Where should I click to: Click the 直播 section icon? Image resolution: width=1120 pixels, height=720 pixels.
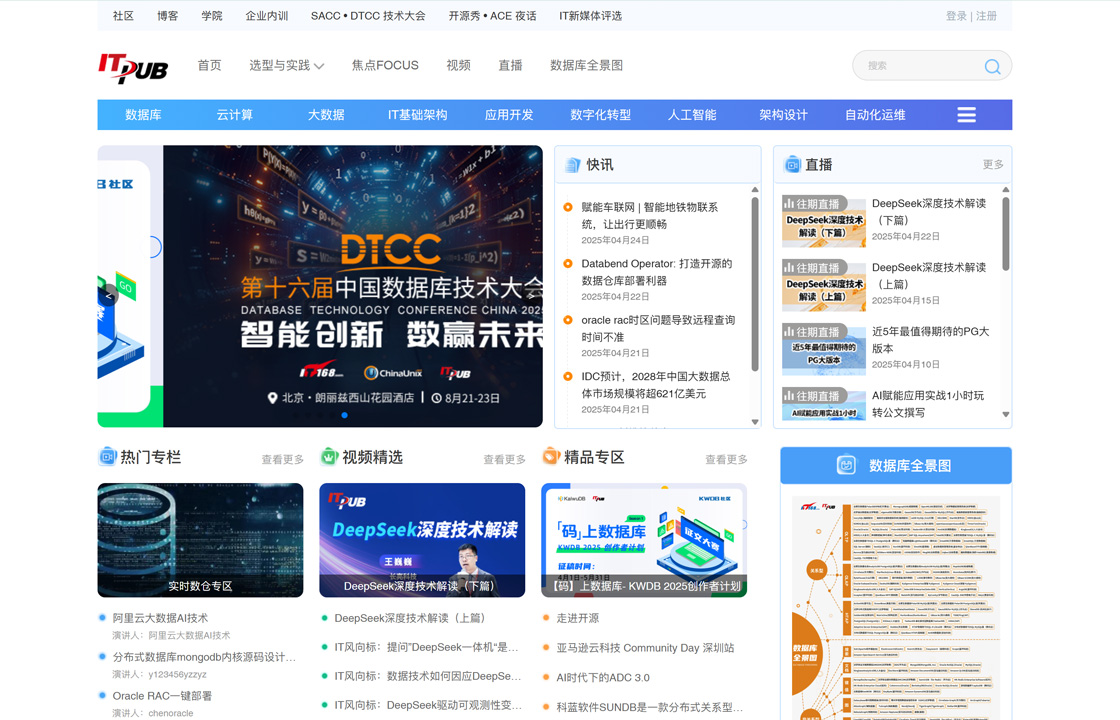tap(792, 164)
